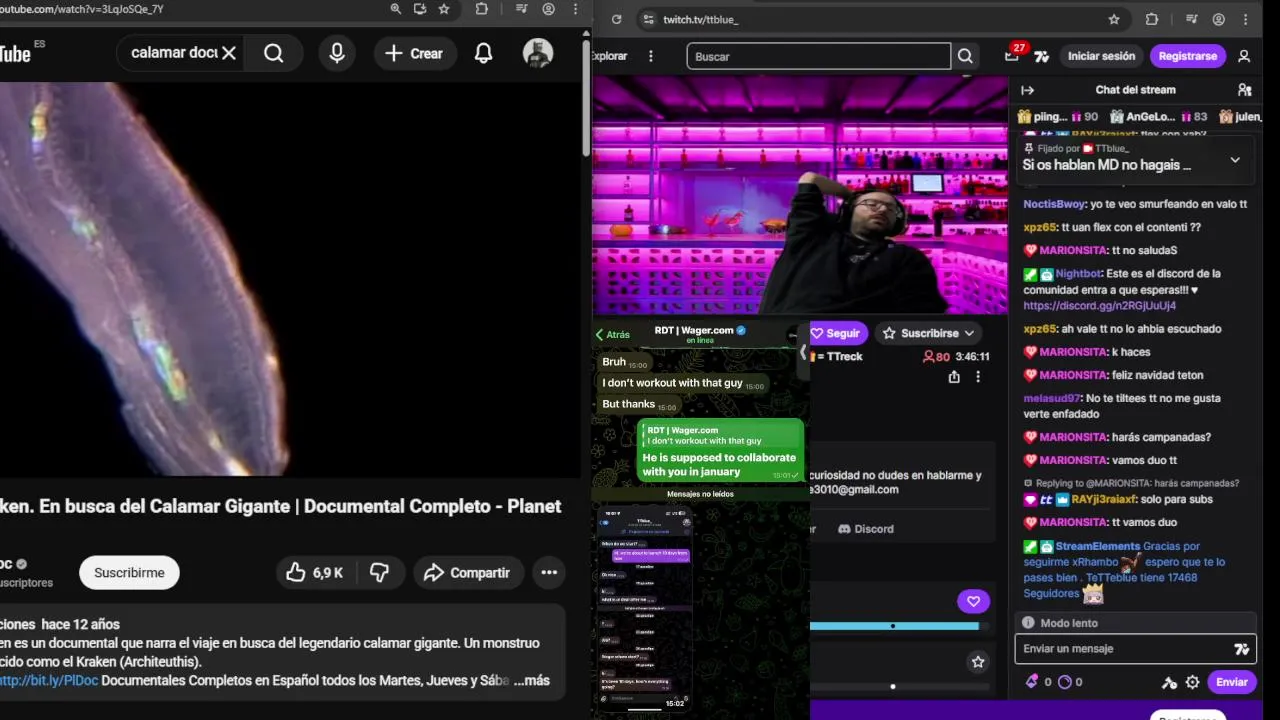This screenshot has height=720, width=1280.
Task: Open the discord.gg invite link in chat
Action: click(1099, 305)
